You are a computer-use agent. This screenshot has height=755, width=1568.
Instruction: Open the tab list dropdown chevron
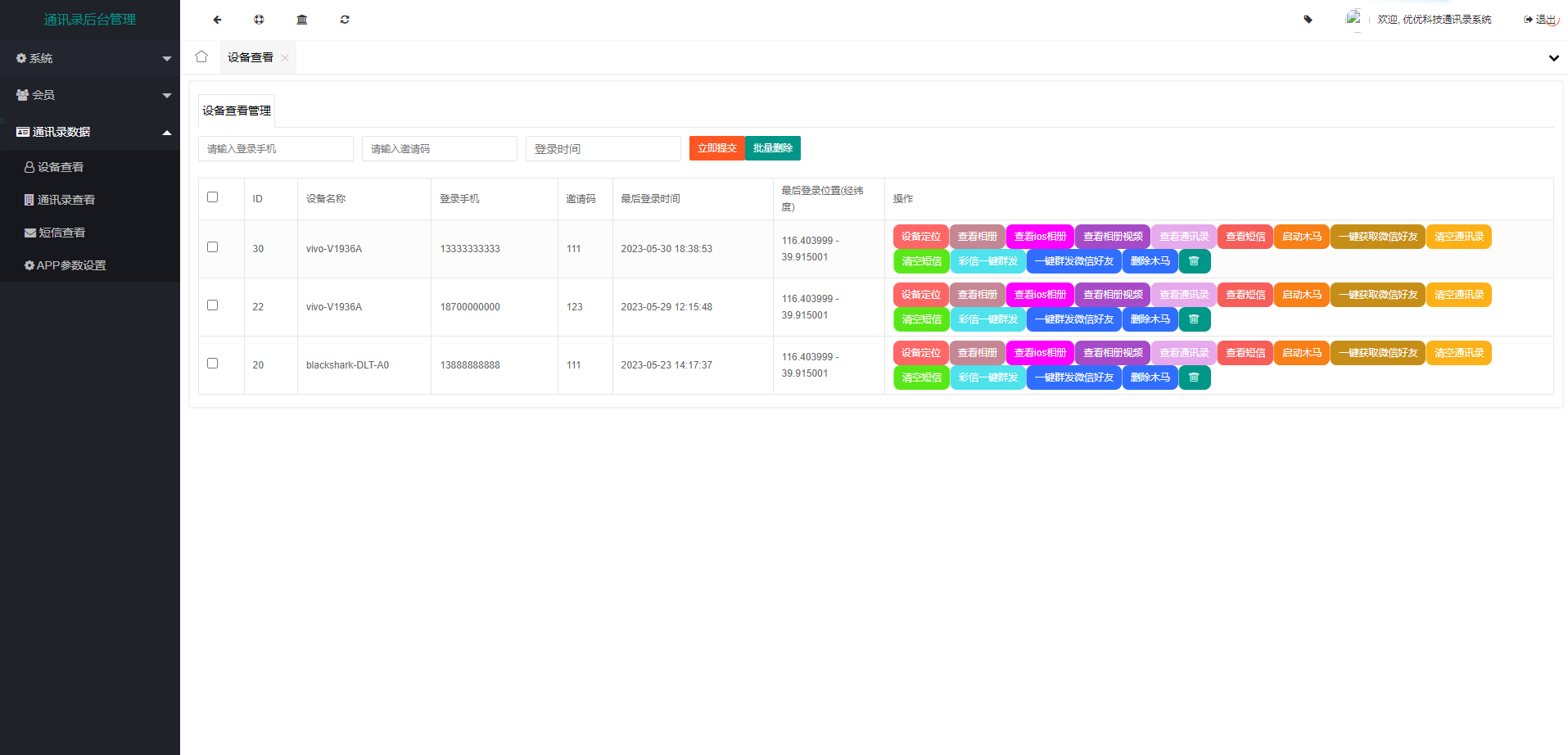[1553, 58]
